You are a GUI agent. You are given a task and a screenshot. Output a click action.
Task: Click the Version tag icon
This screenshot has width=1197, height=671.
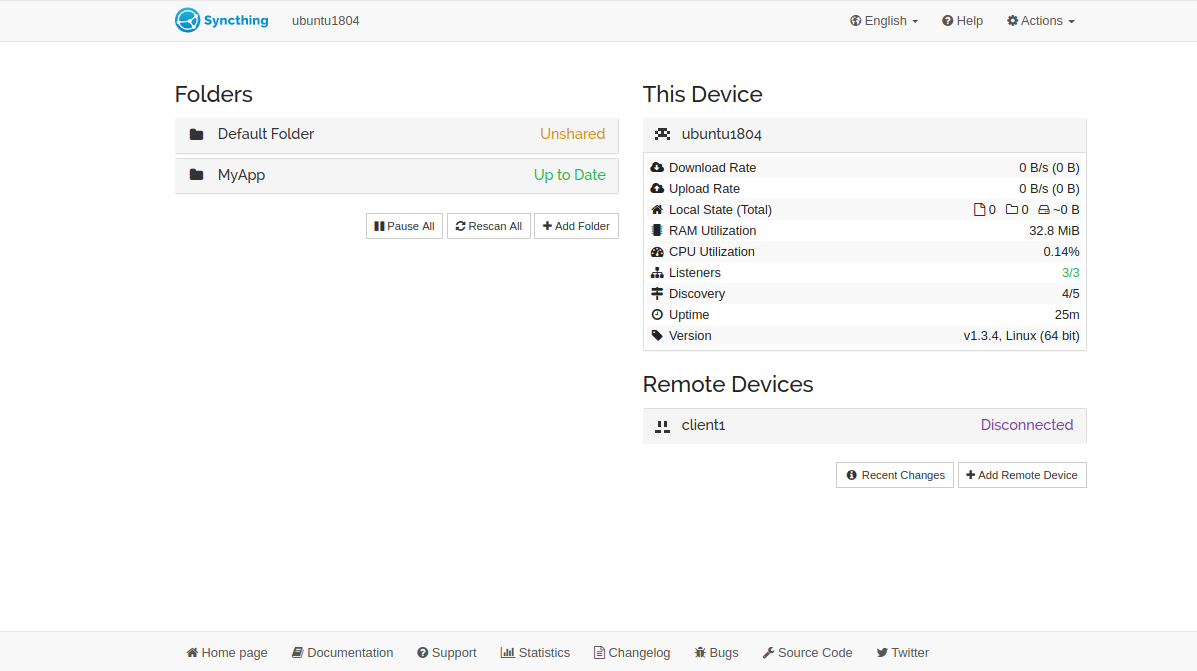coord(657,335)
